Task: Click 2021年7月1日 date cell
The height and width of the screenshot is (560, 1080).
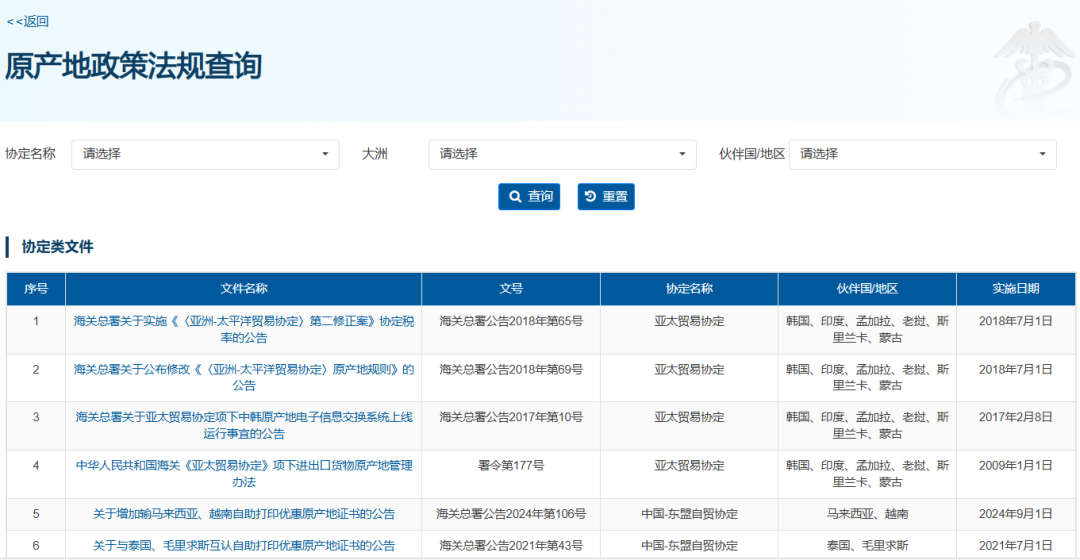Action: tap(1016, 546)
